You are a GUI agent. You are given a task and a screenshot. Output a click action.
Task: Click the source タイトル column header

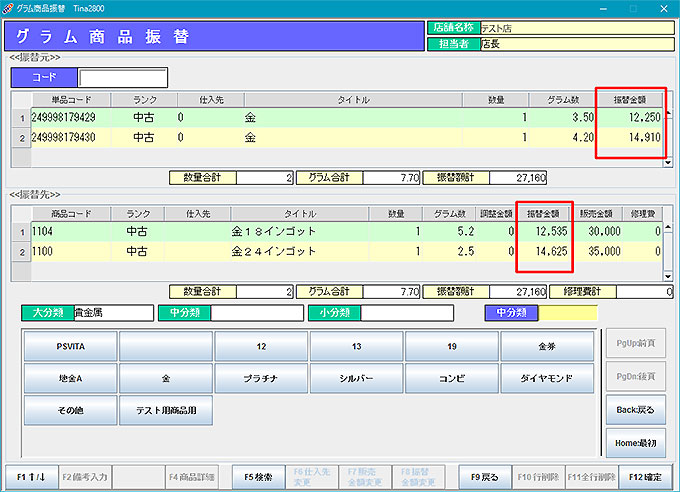(x=353, y=100)
